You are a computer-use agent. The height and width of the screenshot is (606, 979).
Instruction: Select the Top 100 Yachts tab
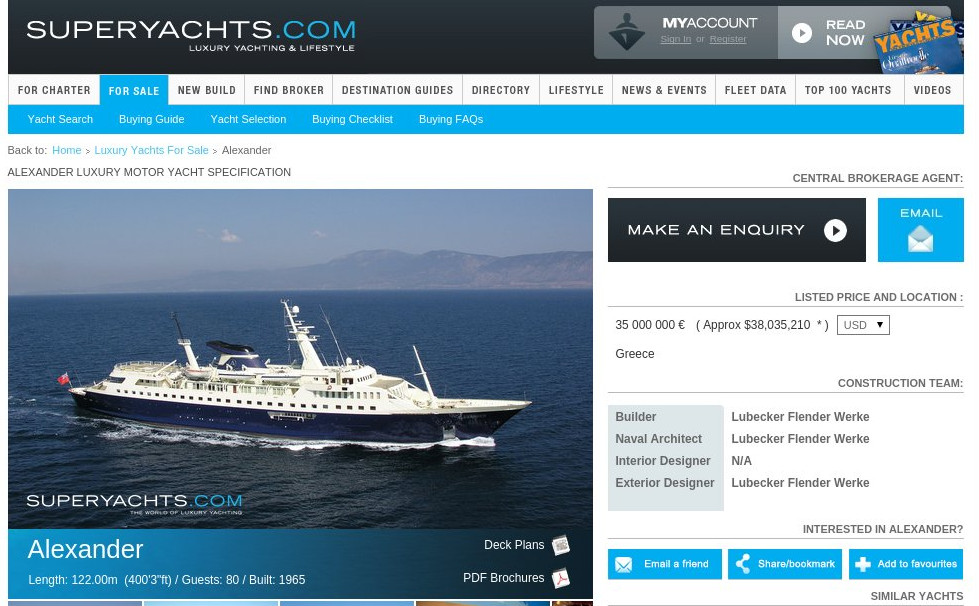pyautogui.click(x=848, y=90)
